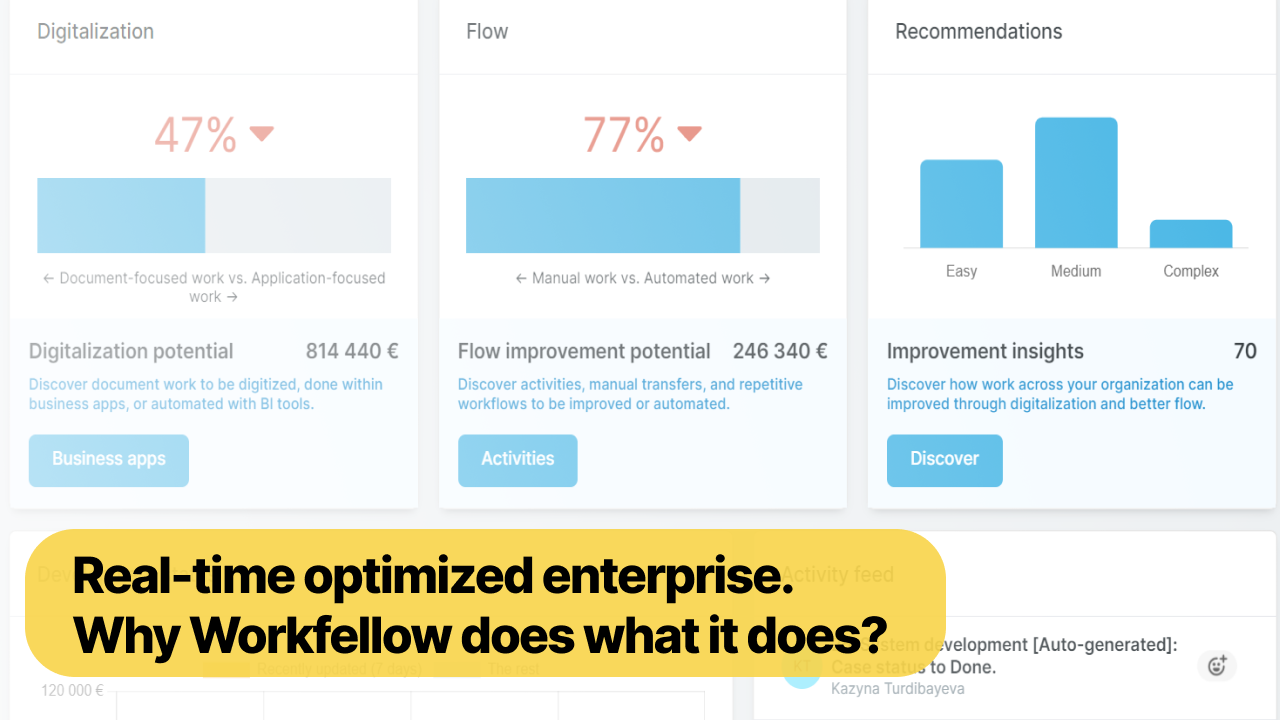
Task: Open the Digitalization card header
Action: pos(95,31)
